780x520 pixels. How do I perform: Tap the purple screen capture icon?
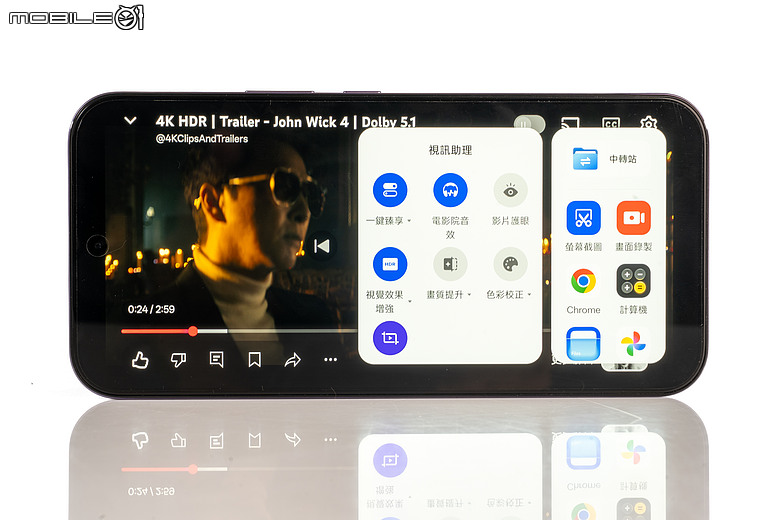pyautogui.click(x=390, y=338)
